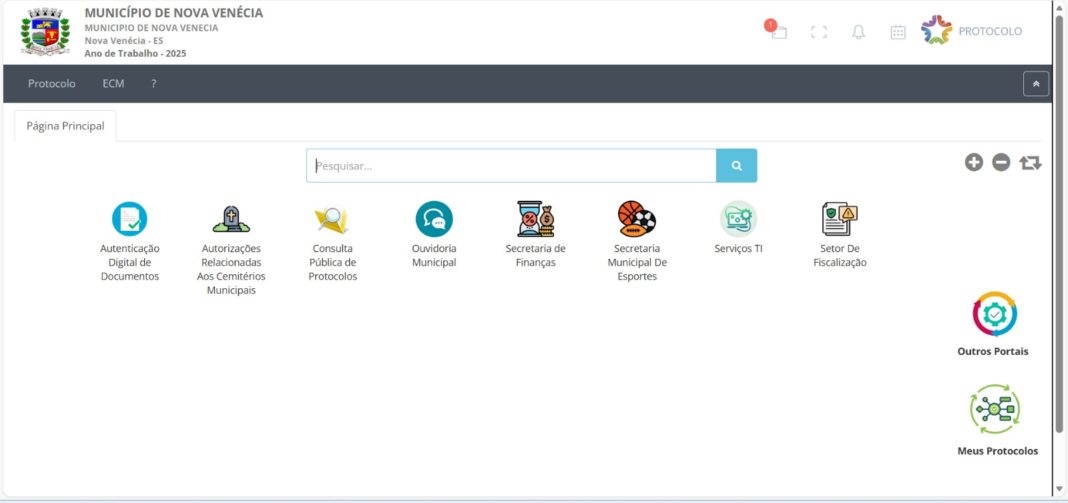
Task: Open the Ouvidoria Municipal service
Action: coord(434,219)
